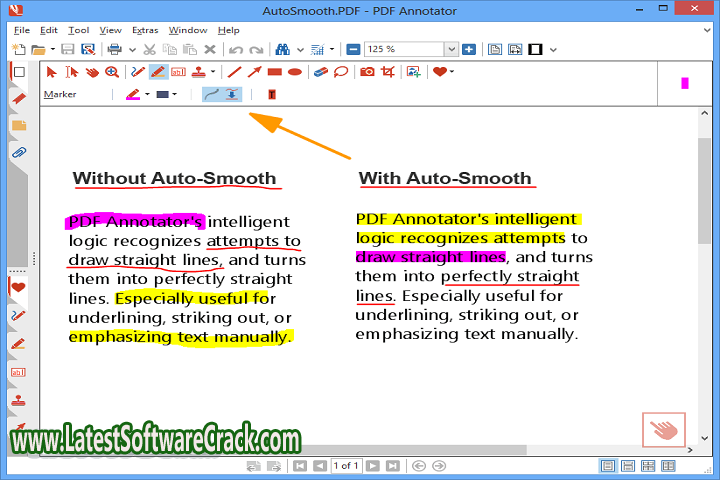Select the Pen drawing tool
The width and height of the screenshot is (720, 480).
(137, 72)
